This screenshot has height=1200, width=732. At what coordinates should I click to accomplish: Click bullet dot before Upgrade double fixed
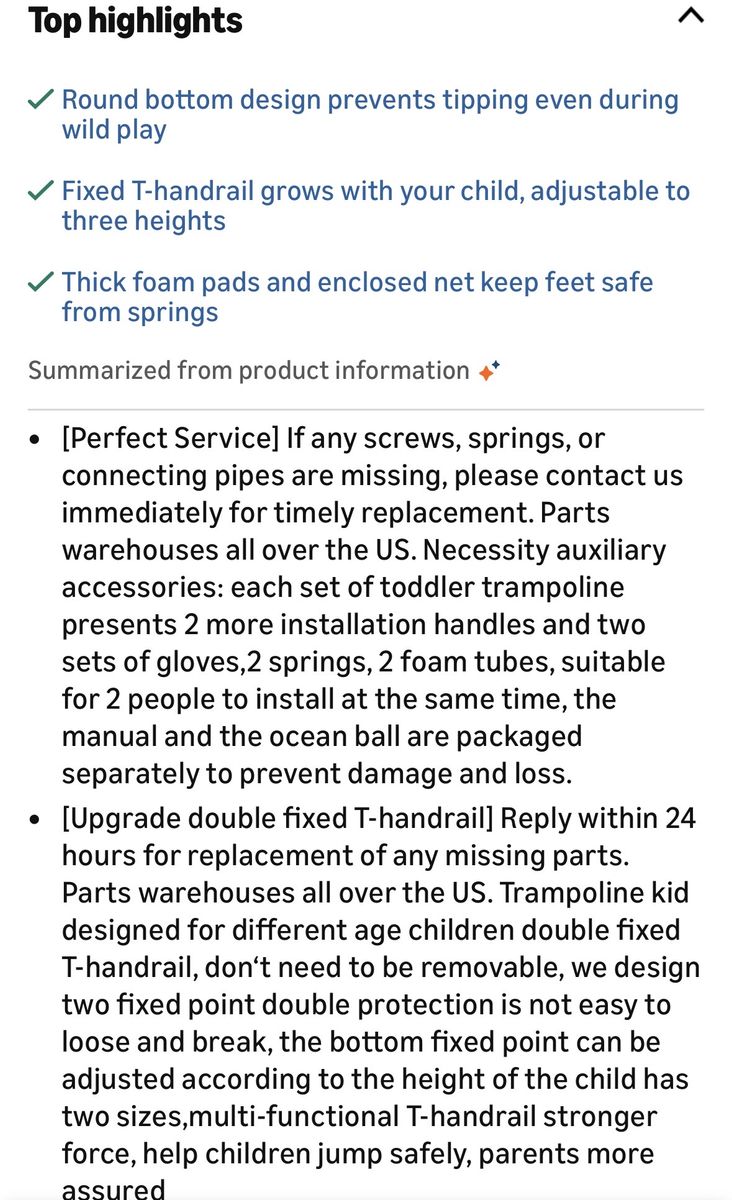pyautogui.click(x=37, y=820)
